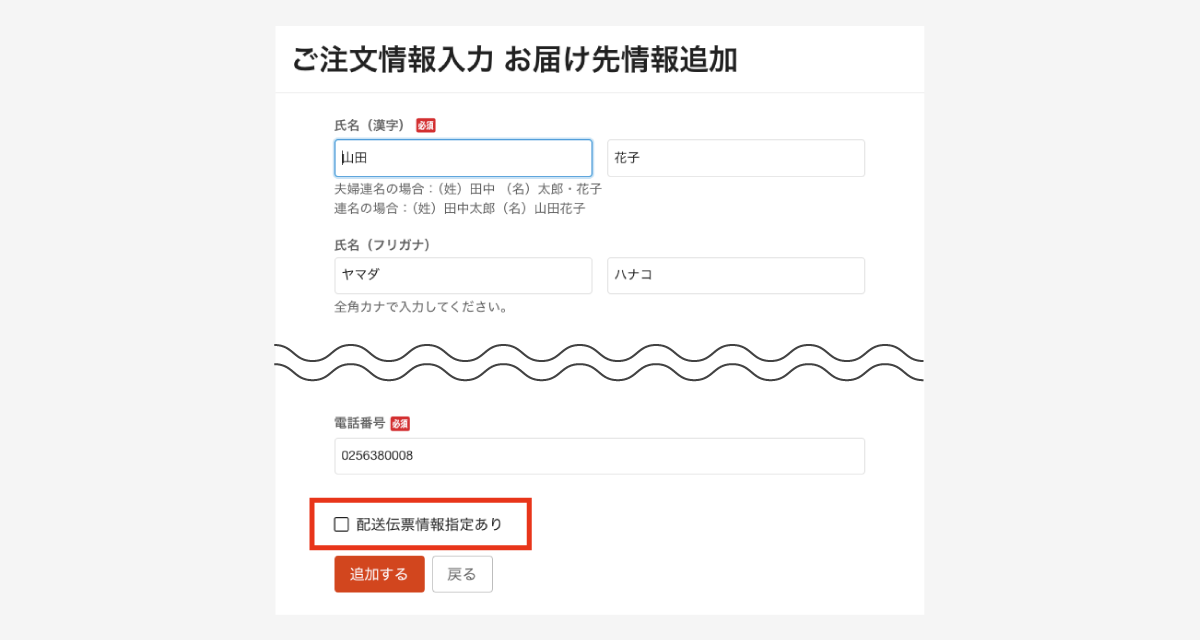1200x640 pixels.
Task: Click the 電話番号 field label
Action: [359, 423]
